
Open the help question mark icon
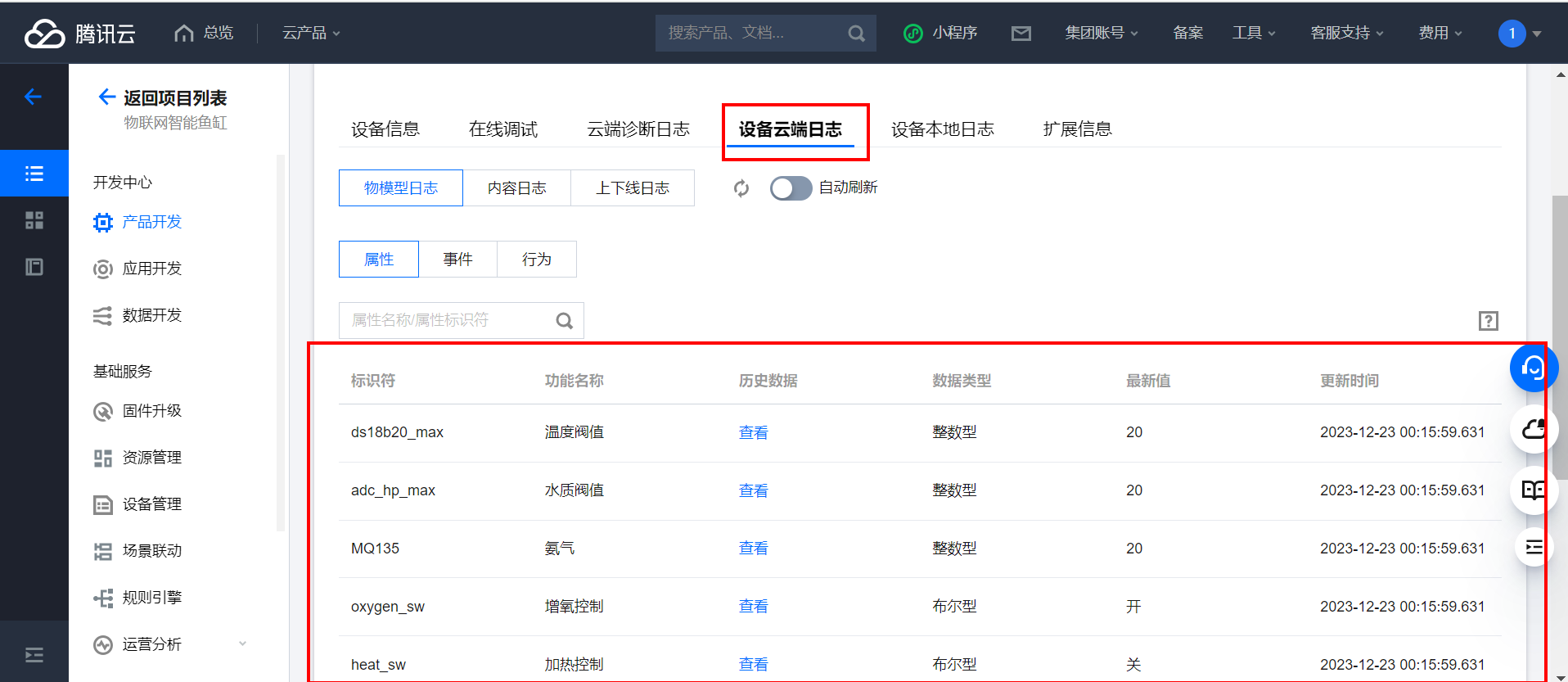(x=1488, y=321)
